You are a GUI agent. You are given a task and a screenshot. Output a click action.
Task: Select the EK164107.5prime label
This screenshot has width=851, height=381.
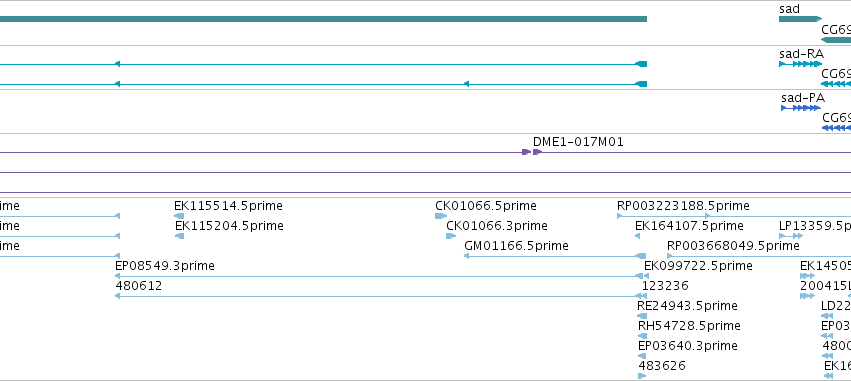point(689,225)
